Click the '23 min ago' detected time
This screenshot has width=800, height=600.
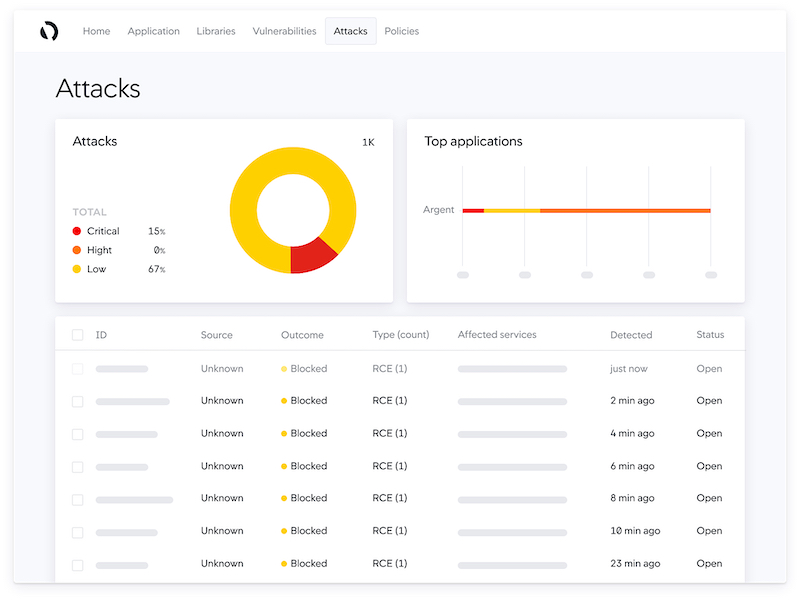tap(635, 563)
